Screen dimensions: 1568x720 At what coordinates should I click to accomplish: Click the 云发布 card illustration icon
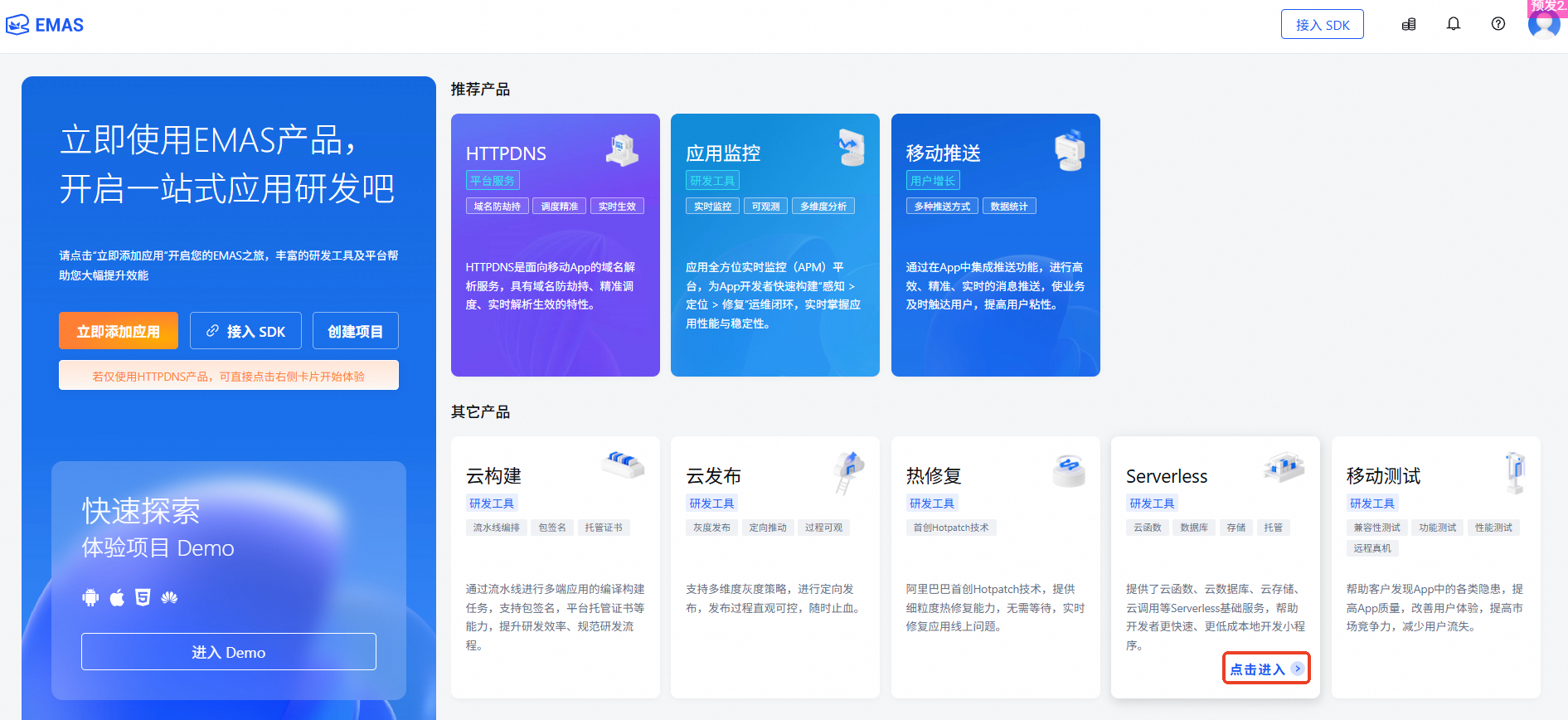[849, 472]
